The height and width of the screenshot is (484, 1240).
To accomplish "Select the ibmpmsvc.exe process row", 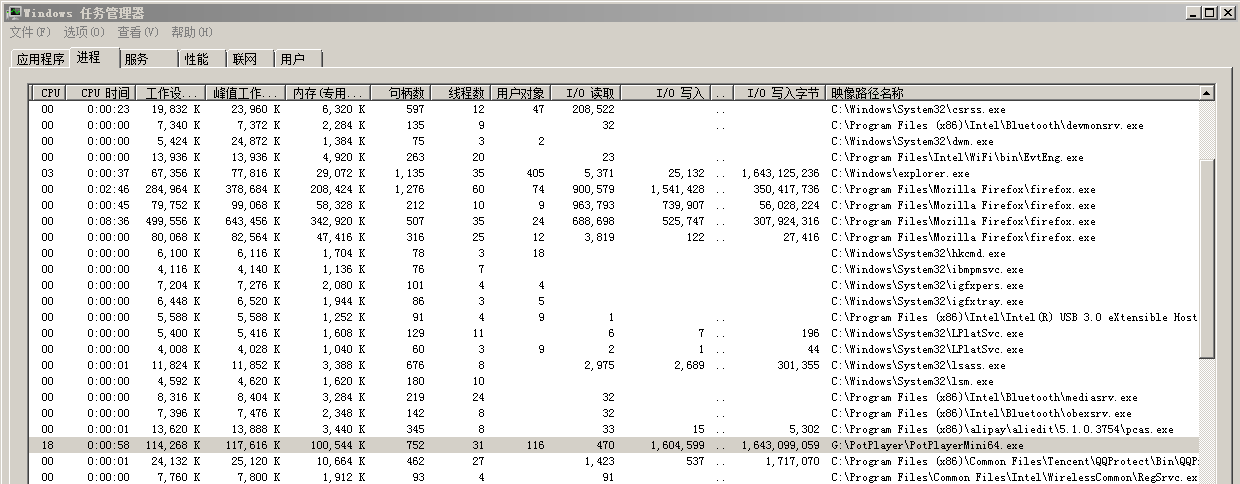I will point(616,269).
